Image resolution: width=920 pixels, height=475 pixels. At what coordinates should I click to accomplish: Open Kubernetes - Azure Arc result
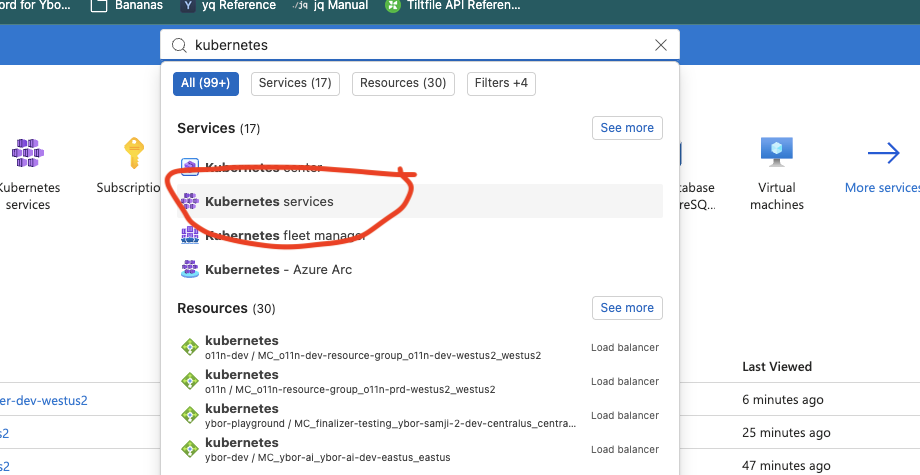[420, 269]
